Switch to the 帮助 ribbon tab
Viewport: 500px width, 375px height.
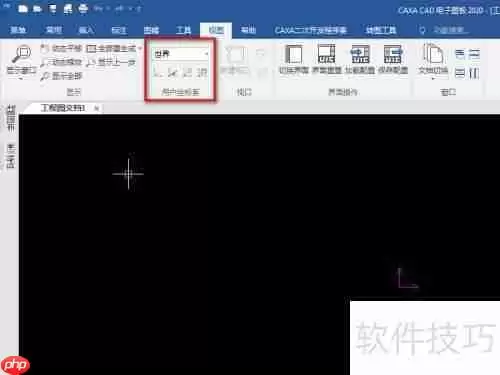click(248, 30)
